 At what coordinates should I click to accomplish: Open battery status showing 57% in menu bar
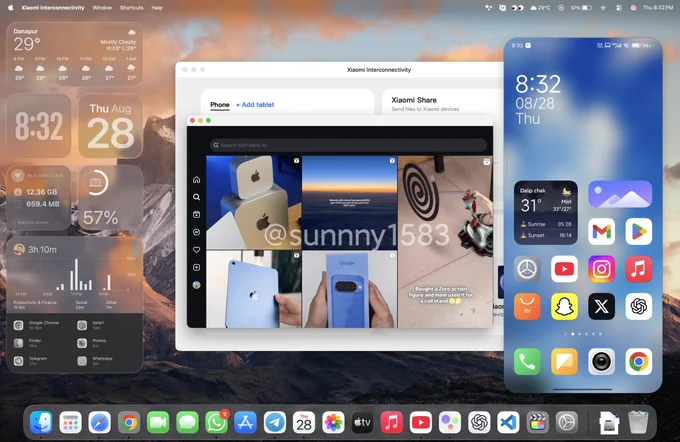(x=581, y=7)
